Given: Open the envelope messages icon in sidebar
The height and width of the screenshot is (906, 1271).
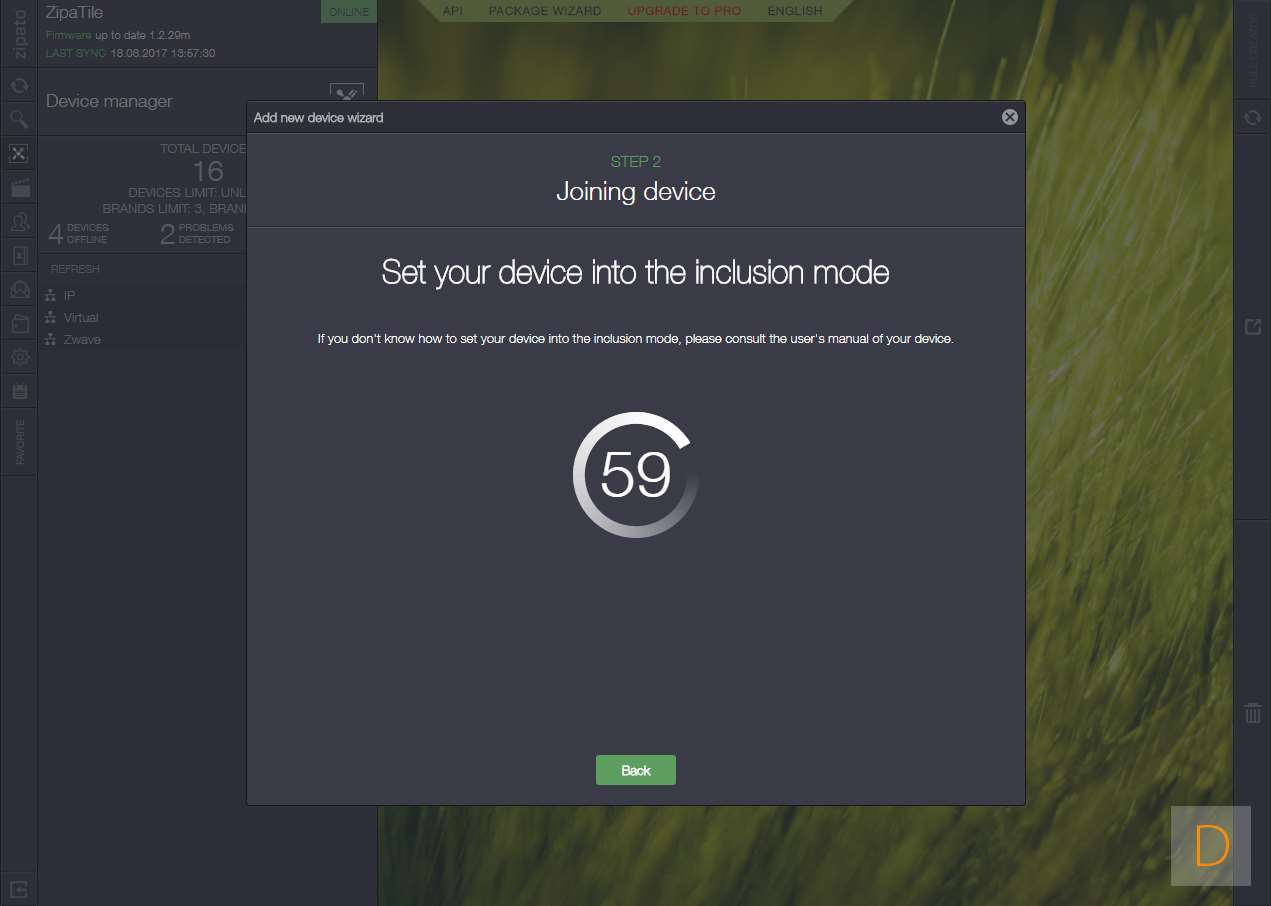Looking at the screenshot, I should [x=18, y=289].
